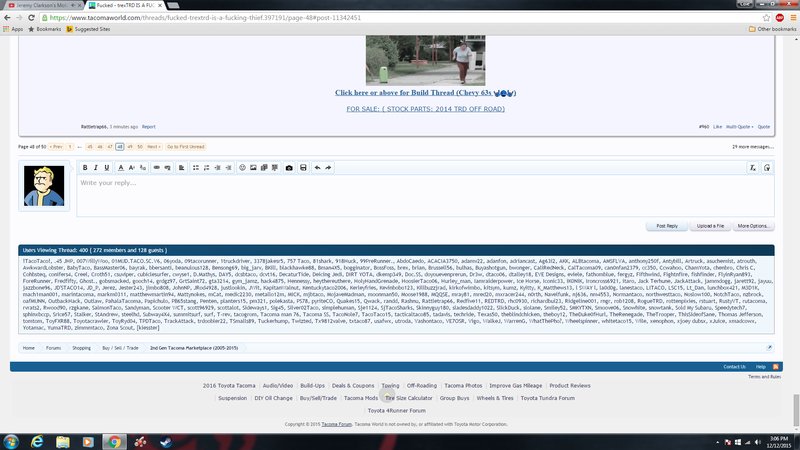Image resolution: width=800 pixels, height=450 pixels.
Task: Remove link with the unlink icon
Action: click(x=167, y=168)
